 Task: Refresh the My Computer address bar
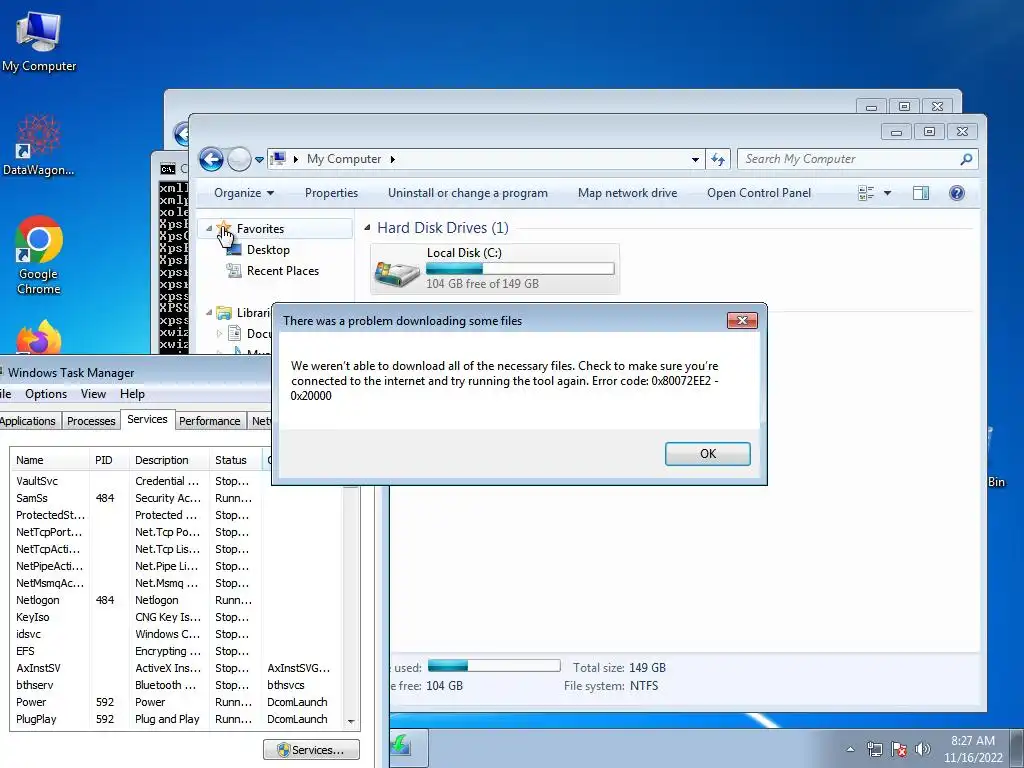[718, 159]
